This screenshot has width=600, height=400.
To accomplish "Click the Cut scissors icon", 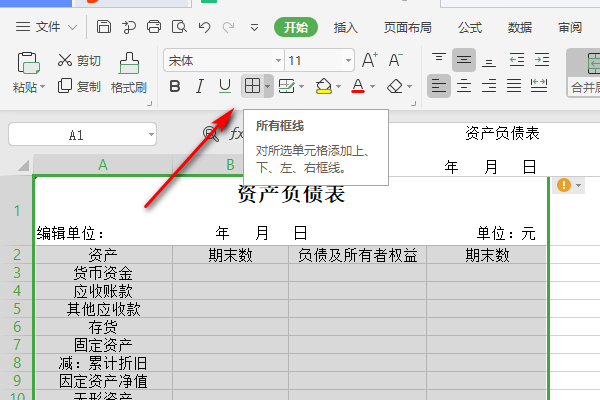I will (x=66, y=61).
